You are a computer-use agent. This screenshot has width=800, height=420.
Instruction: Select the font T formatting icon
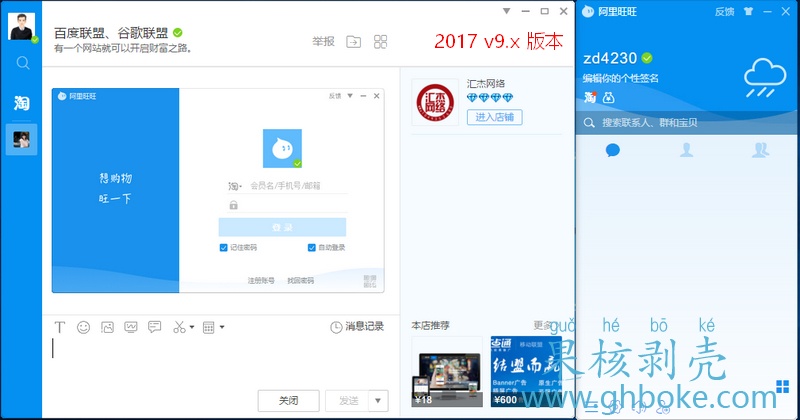pyautogui.click(x=60, y=327)
